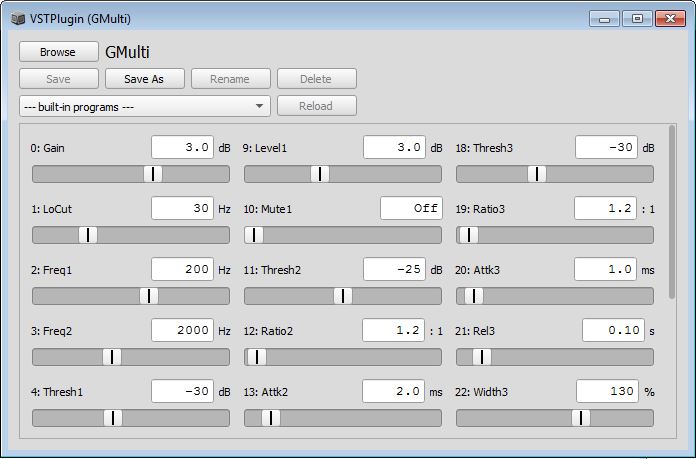
Task: Click the vertical scrollbar of parameter list
Action: click(671, 212)
